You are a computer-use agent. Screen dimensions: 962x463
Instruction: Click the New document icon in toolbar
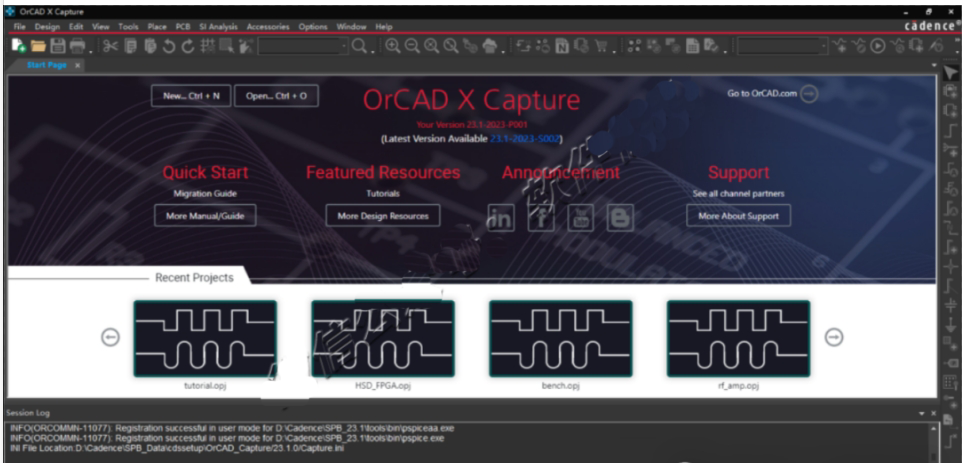coord(18,45)
